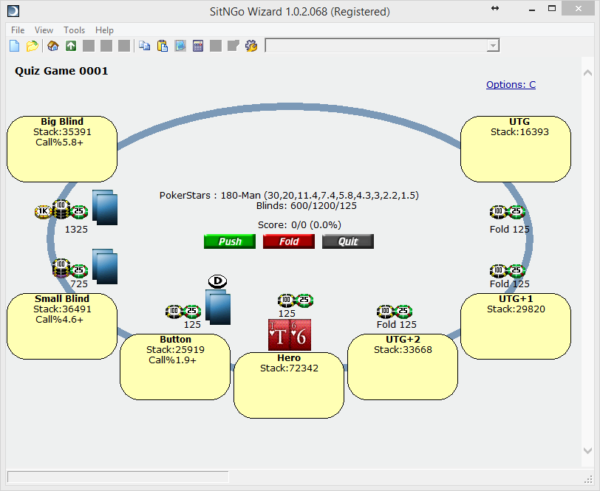Open the Options: C link

[511, 84]
